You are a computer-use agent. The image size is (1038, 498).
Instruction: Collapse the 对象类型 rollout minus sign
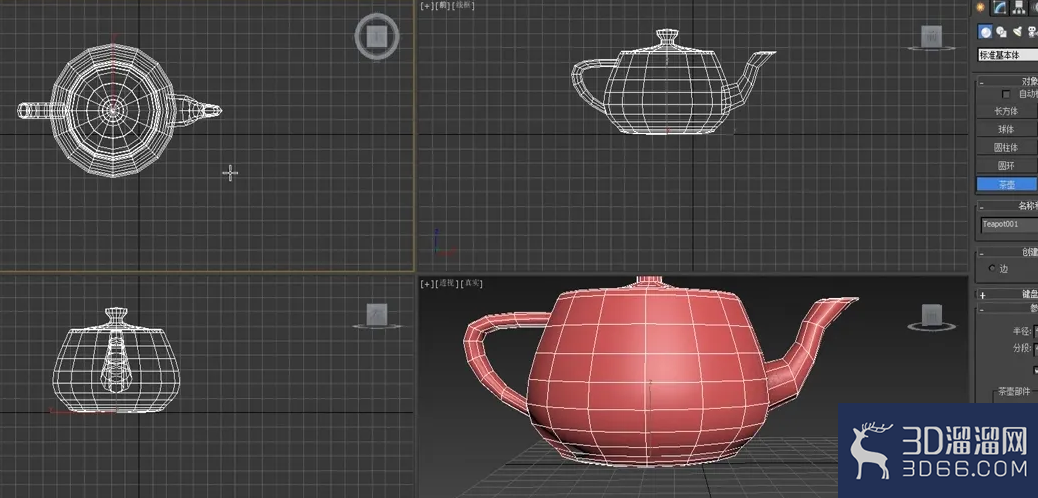tap(982, 81)
